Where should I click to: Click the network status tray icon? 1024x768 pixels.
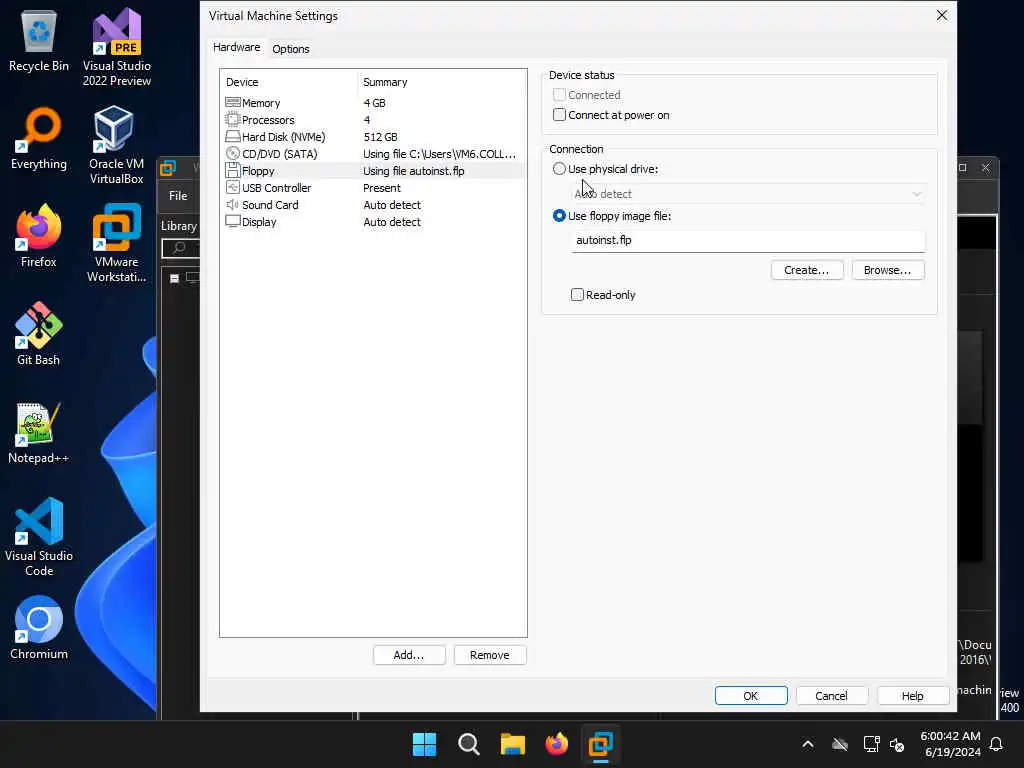pos(871,744)
